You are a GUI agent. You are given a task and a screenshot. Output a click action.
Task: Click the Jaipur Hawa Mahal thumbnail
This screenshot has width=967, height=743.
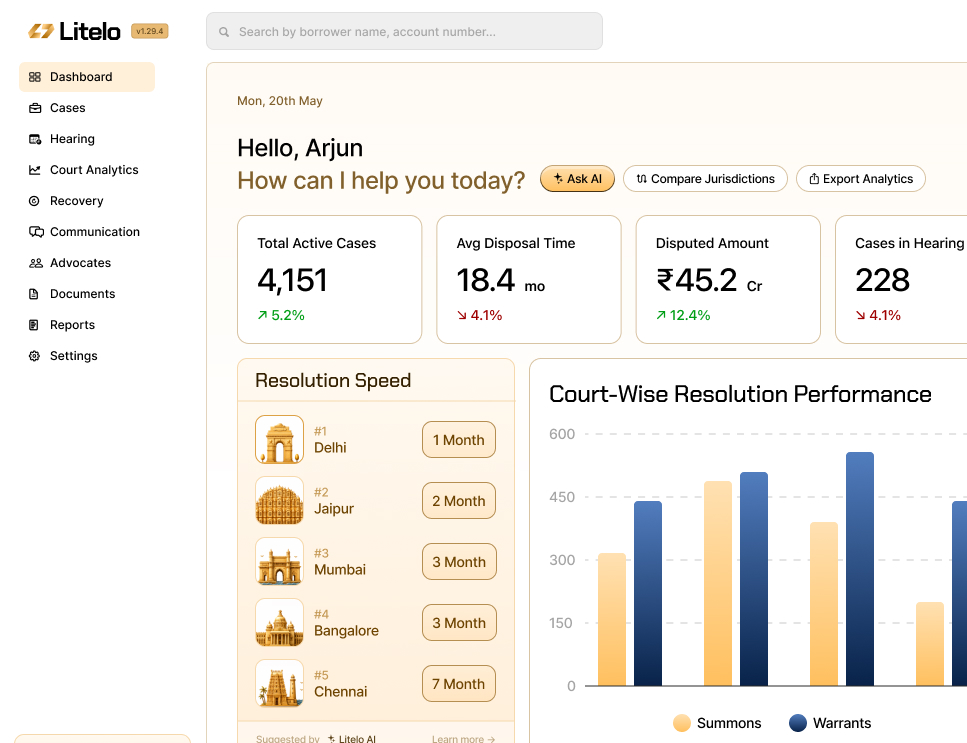point(279,501)
